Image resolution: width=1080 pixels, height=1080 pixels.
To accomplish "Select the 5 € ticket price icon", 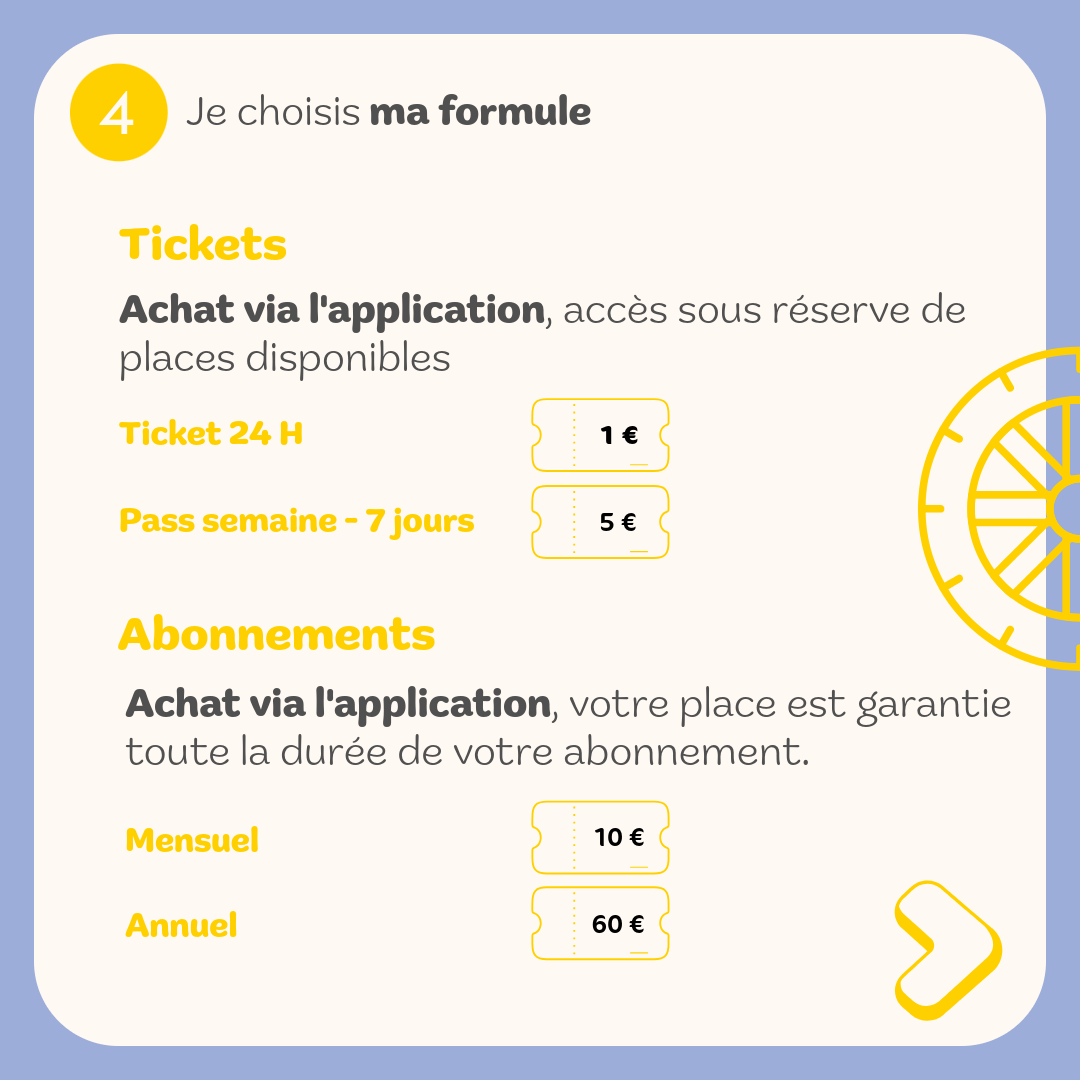I will [x=601, y=522].
